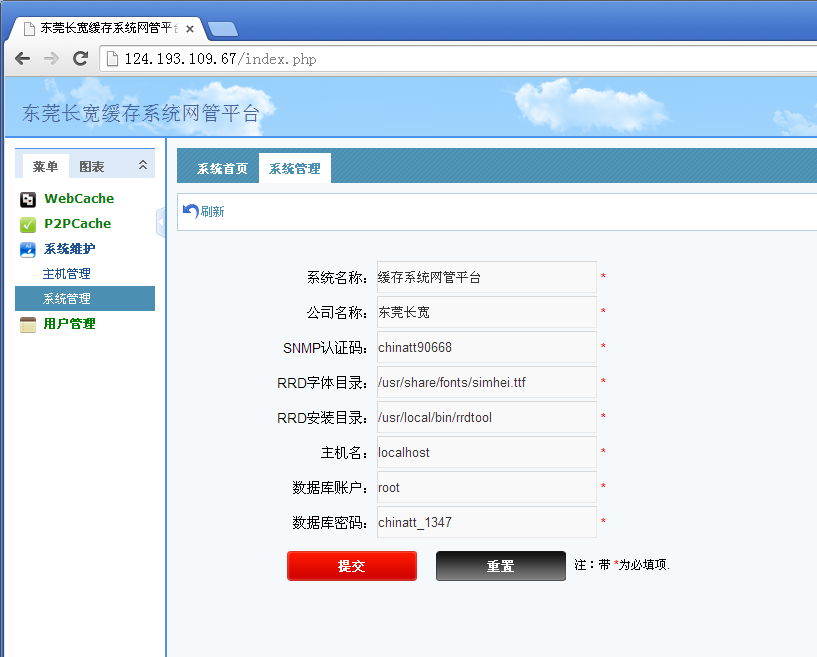817x657 pixels.
Task: Click the SNMP认证码 input field
Action: 487,347
